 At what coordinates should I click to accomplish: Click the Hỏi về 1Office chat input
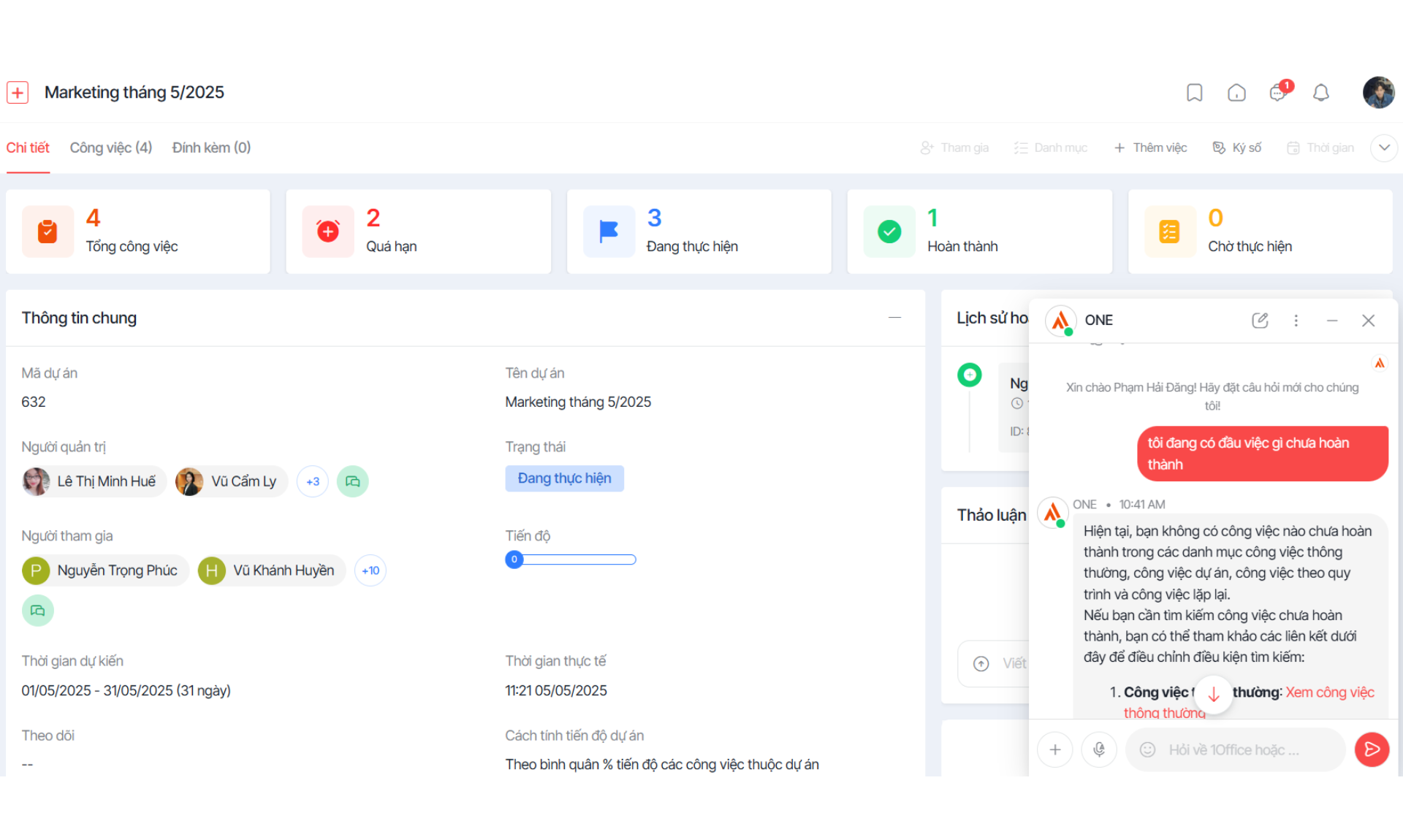[1235, 749]
